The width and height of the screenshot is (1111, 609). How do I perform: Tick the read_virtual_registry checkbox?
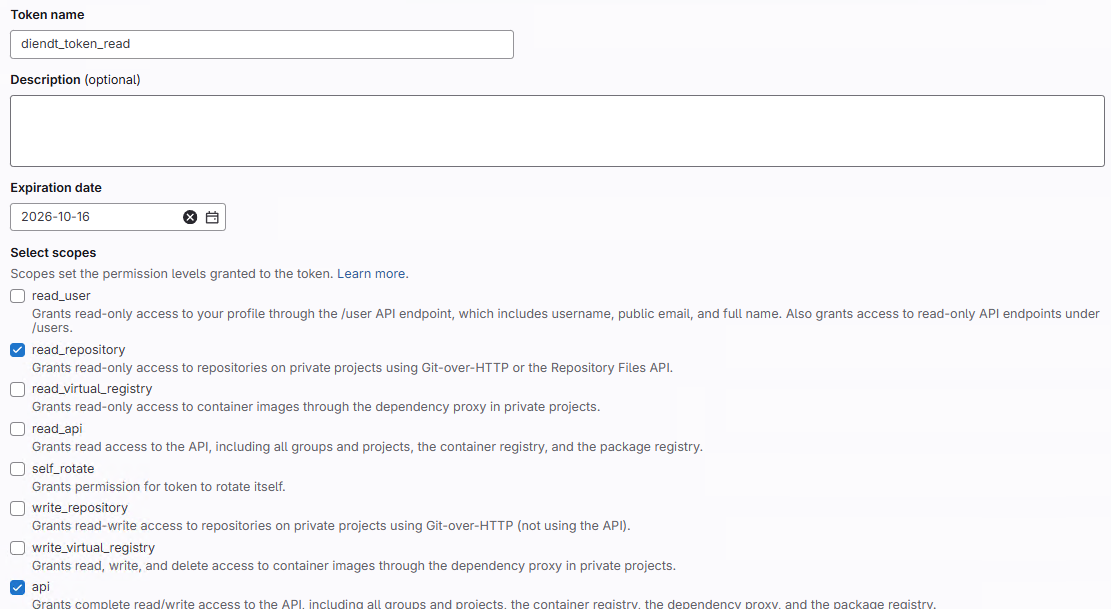[x=17, y=389]
